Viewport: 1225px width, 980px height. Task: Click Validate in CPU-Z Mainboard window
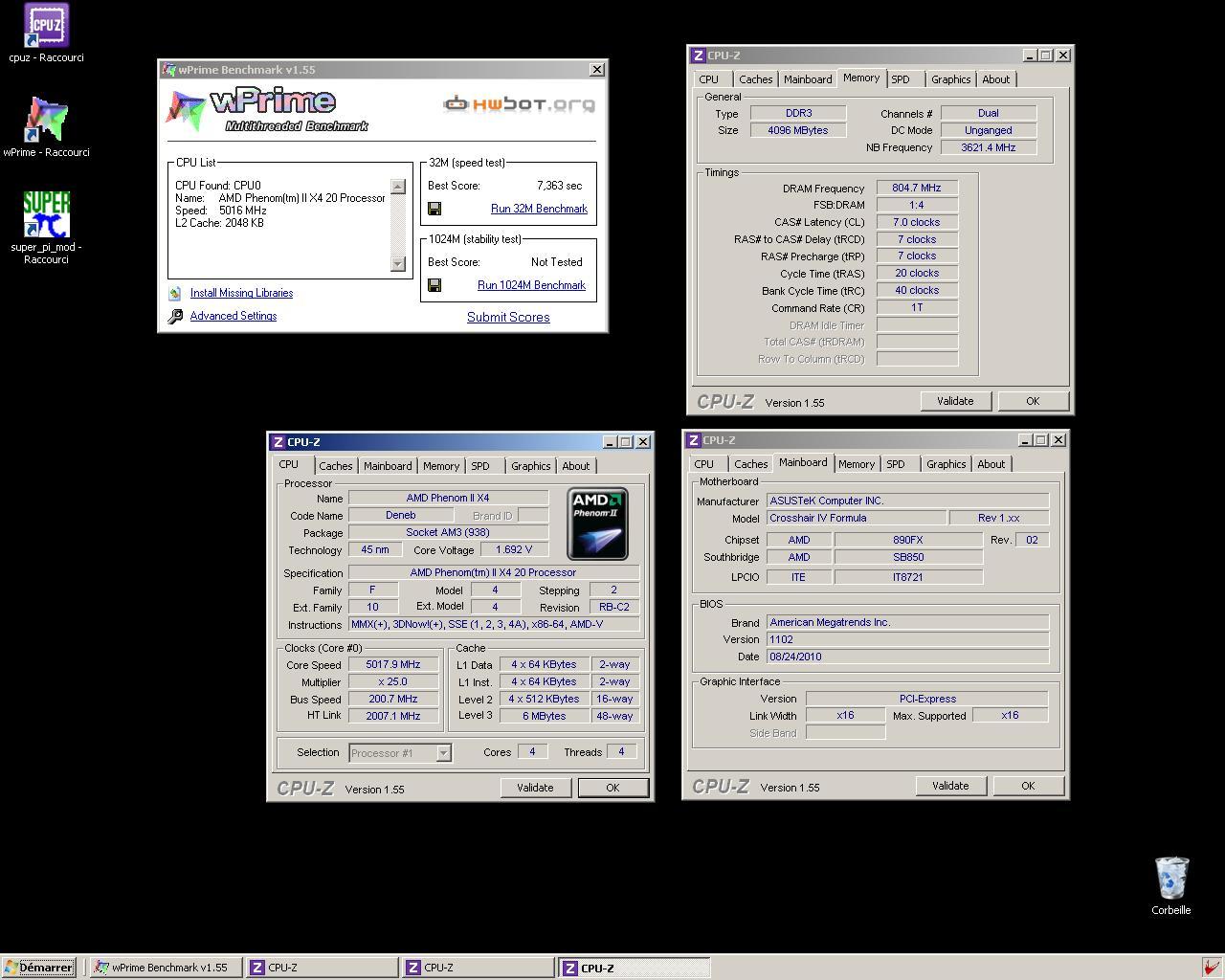950,786
